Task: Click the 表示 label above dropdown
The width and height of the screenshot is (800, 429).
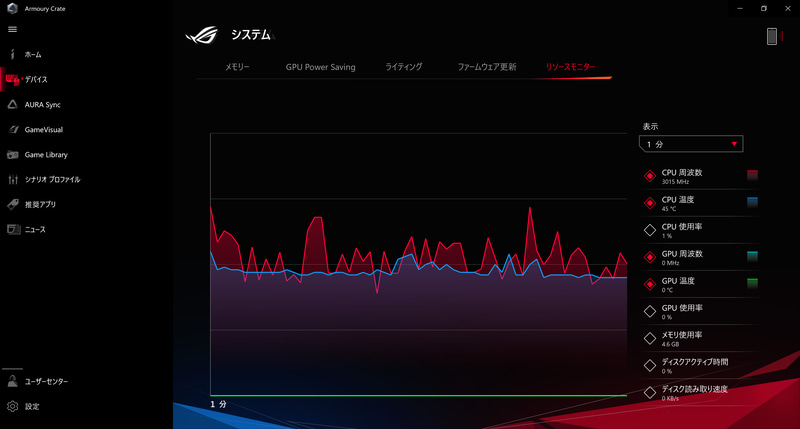Action: point(650,127)
